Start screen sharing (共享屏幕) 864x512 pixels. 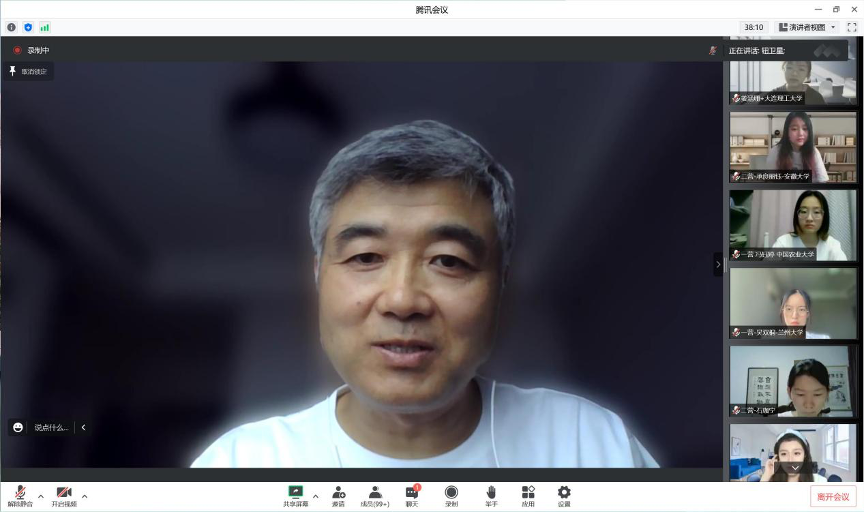click(x=295, y=496)
